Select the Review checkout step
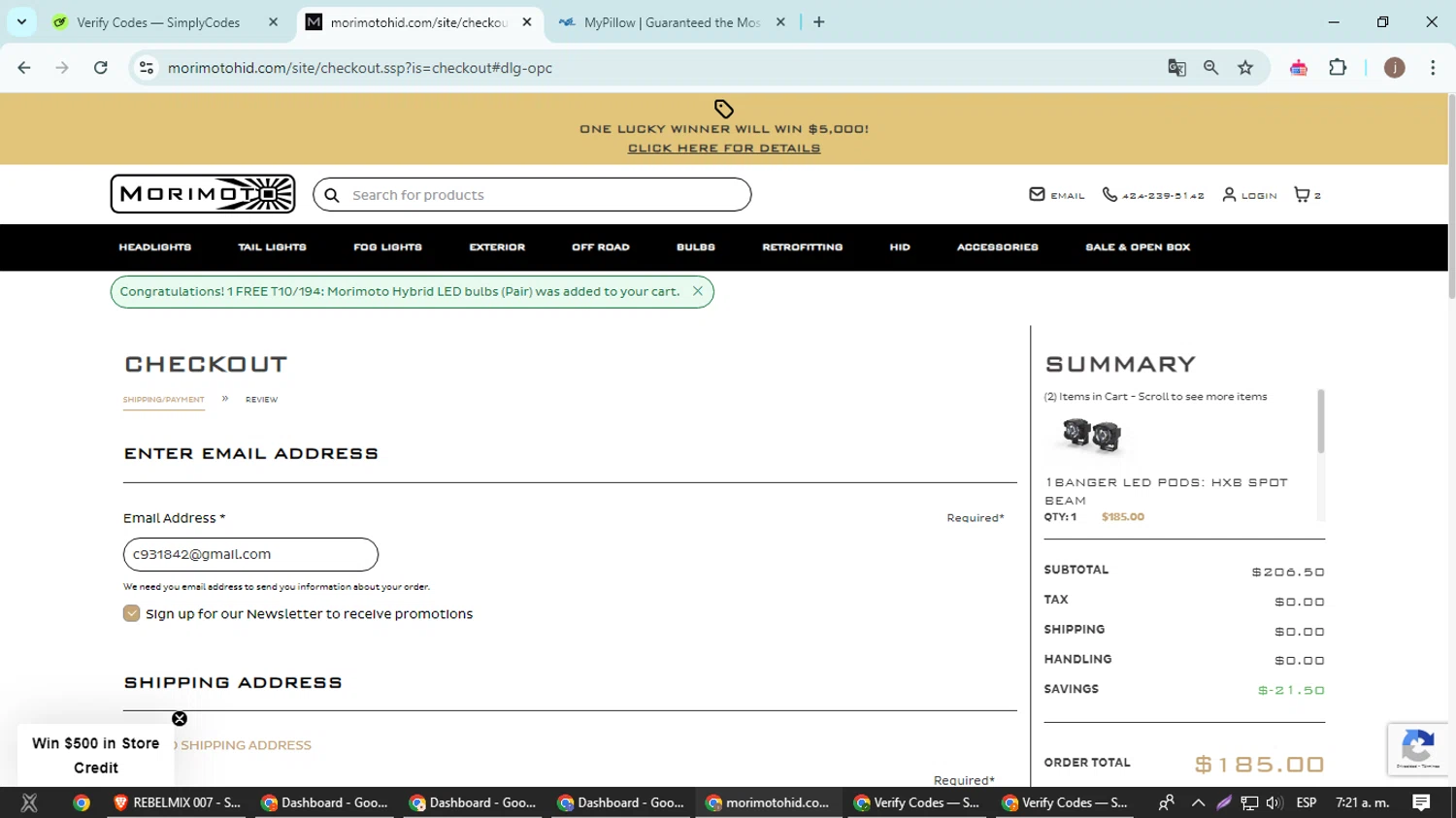This screenshot has width=1456, height=818. coord(261,400)
